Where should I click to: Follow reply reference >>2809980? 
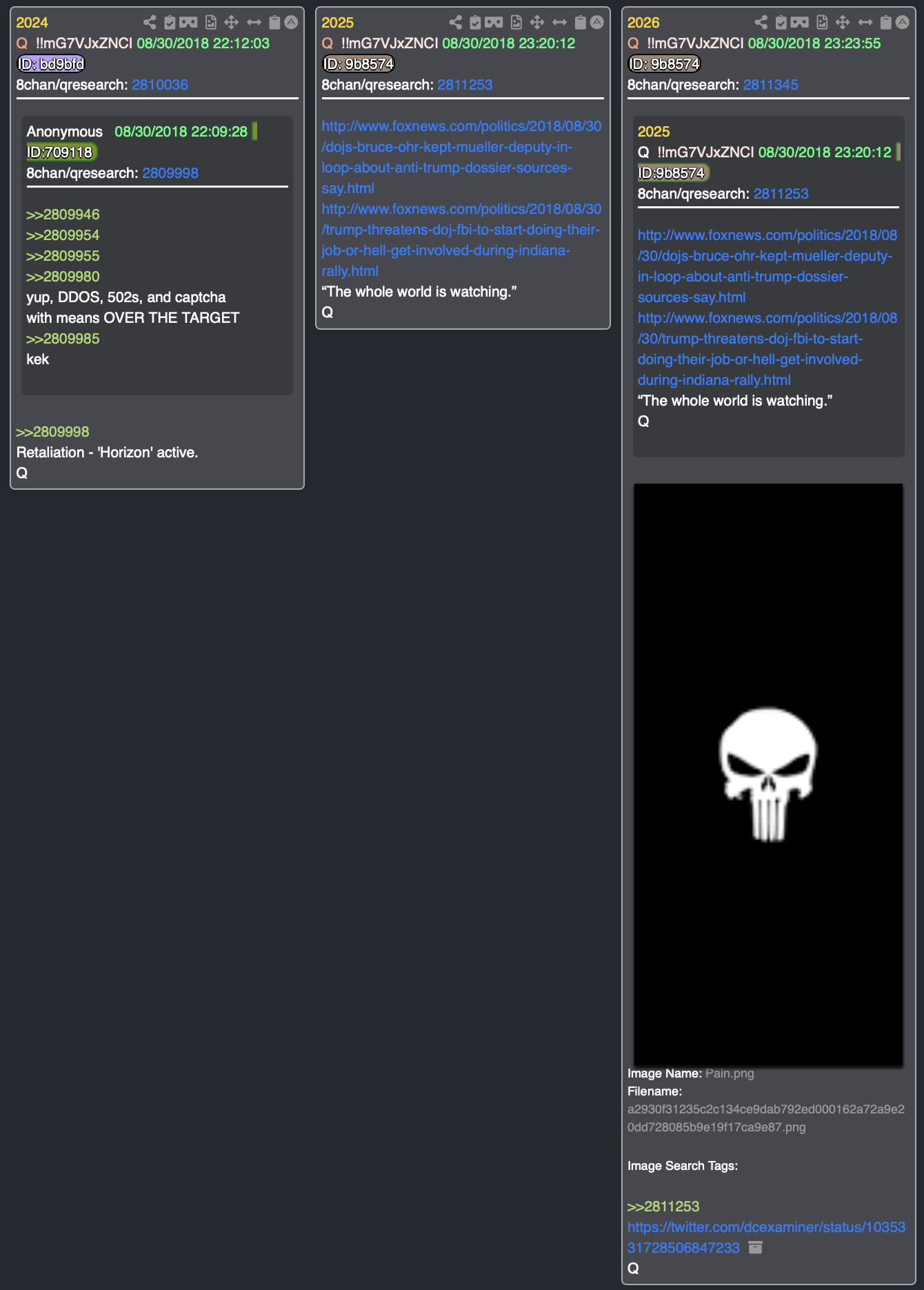pos(63,277)
